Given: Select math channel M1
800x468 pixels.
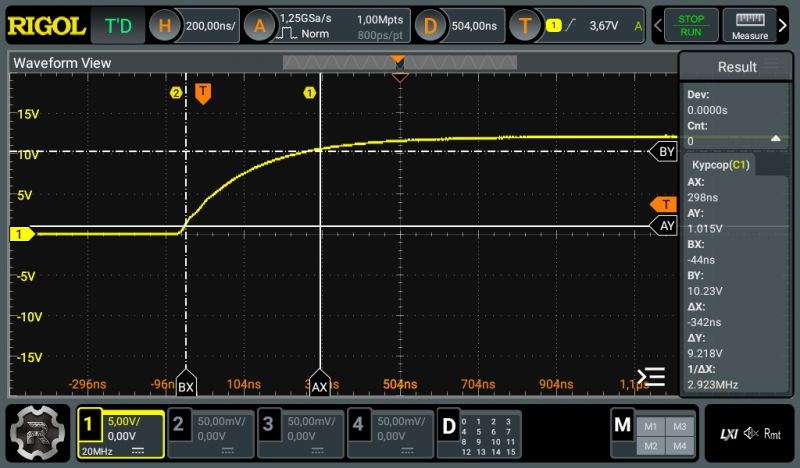Looking at the screenshot, I should [651, 426].
